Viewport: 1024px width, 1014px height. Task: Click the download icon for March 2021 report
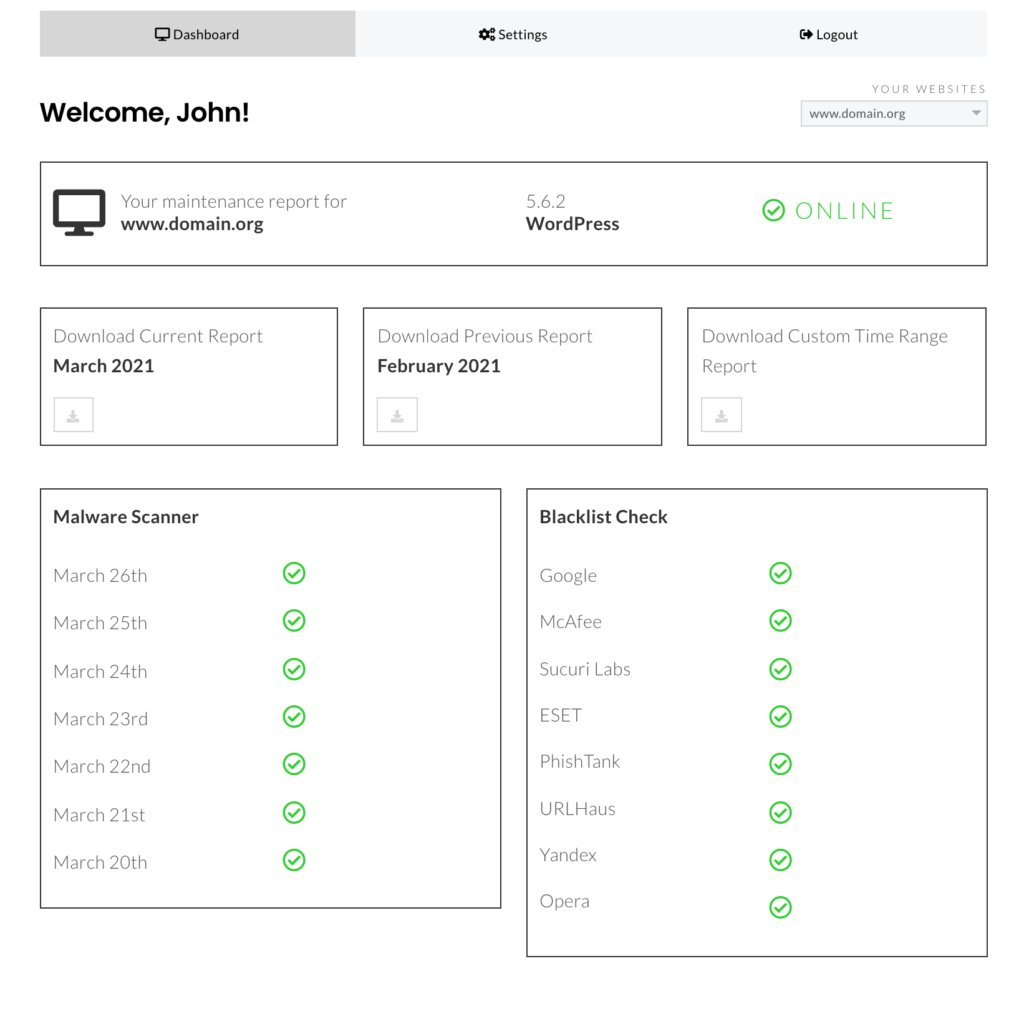tap(73, 415)
